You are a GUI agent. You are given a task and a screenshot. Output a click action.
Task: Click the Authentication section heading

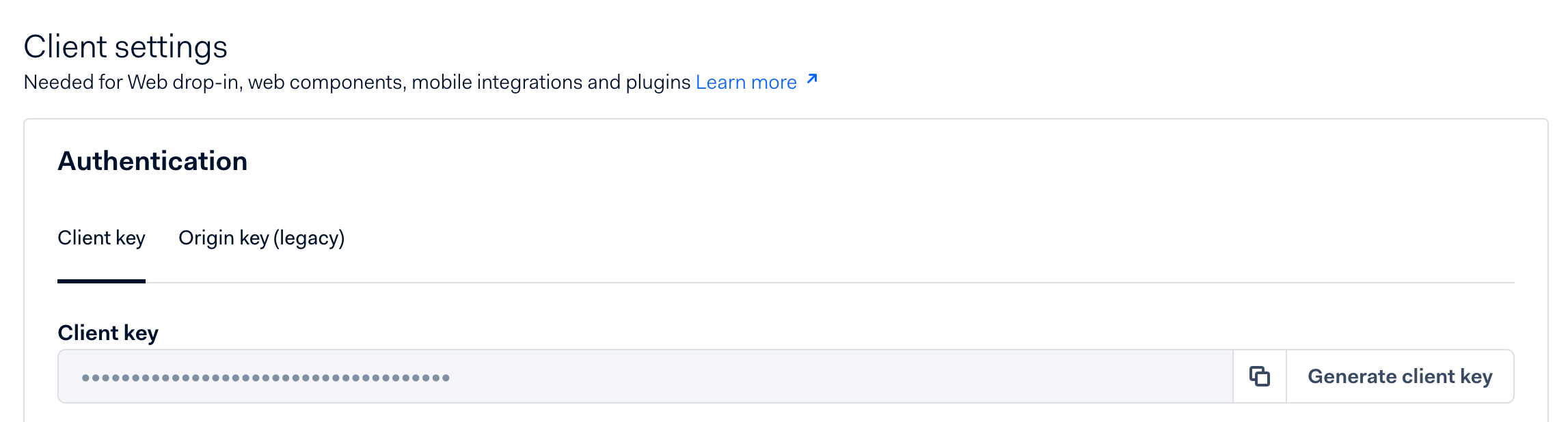point(152,161)
